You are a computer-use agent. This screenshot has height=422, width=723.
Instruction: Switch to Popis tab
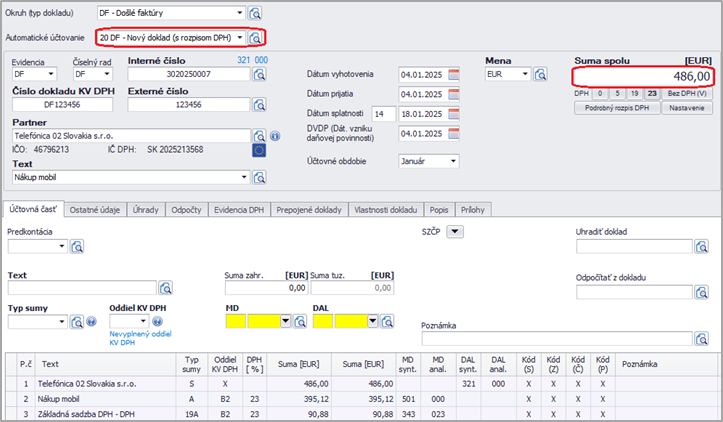tap(439, 210)
